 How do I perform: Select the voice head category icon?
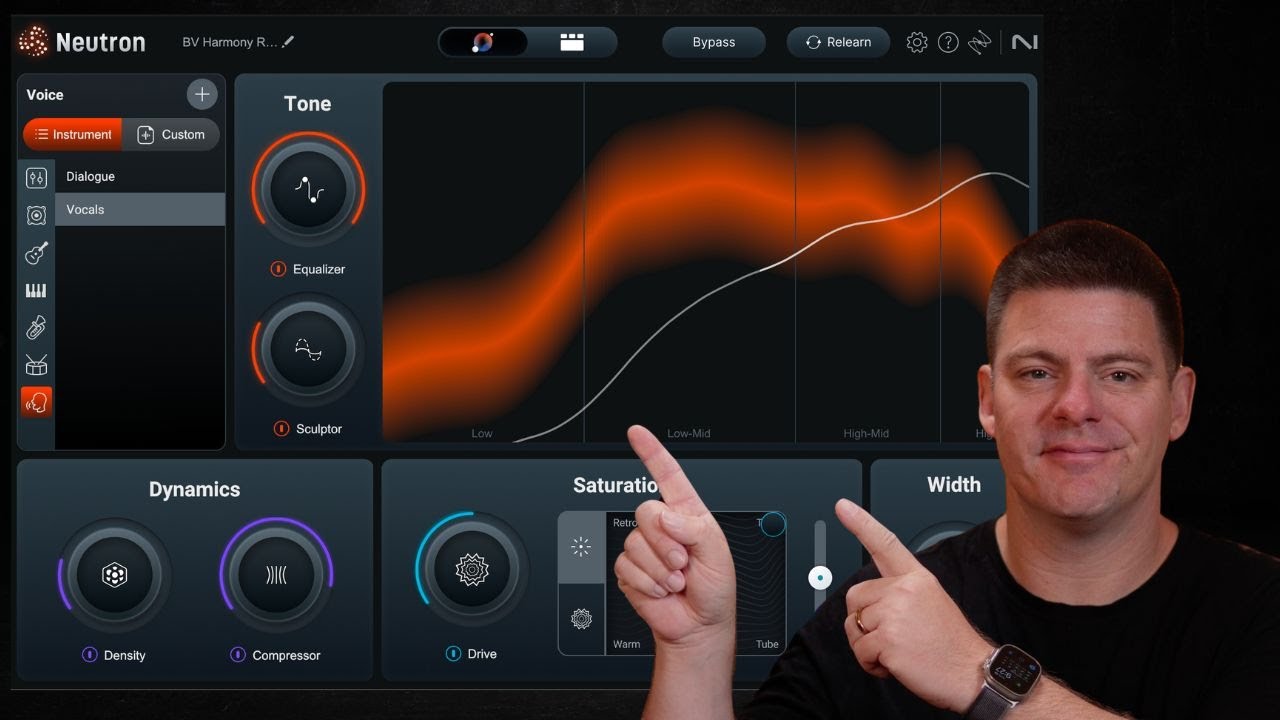click(x=36, y=402)
